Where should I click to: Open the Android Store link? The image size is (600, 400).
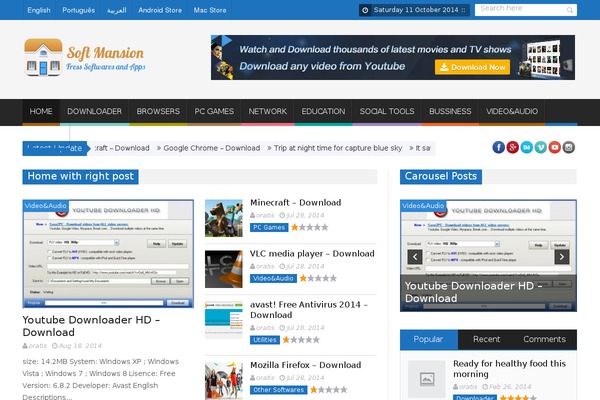click(160, 10)
